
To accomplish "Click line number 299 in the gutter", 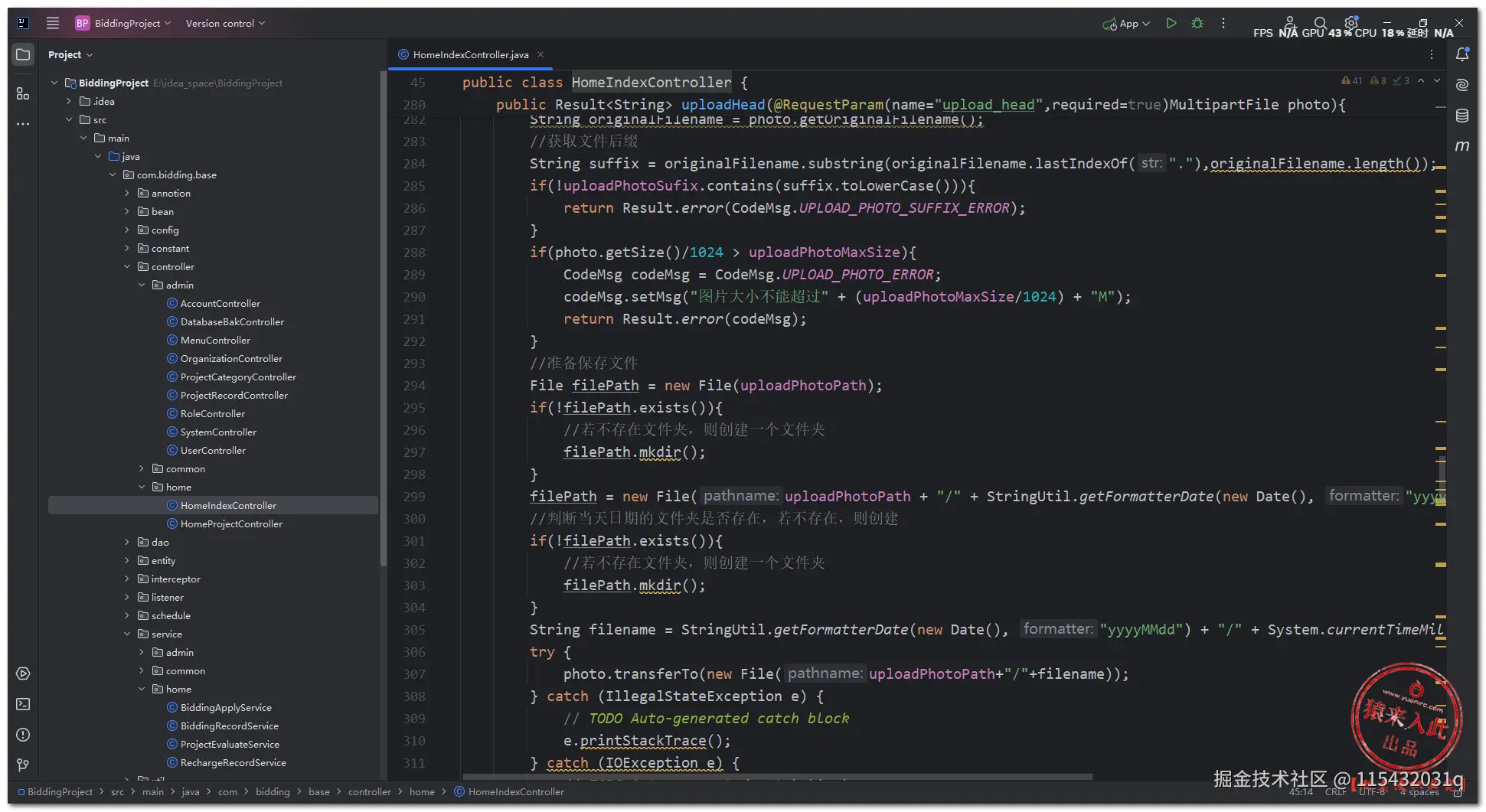I will (x=414, y=497).
